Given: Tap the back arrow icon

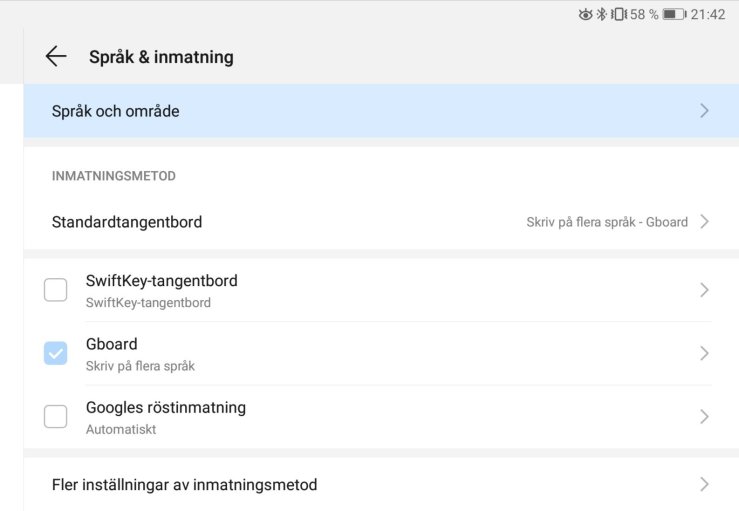Looking at the screenshot, I should coord(56,57).
